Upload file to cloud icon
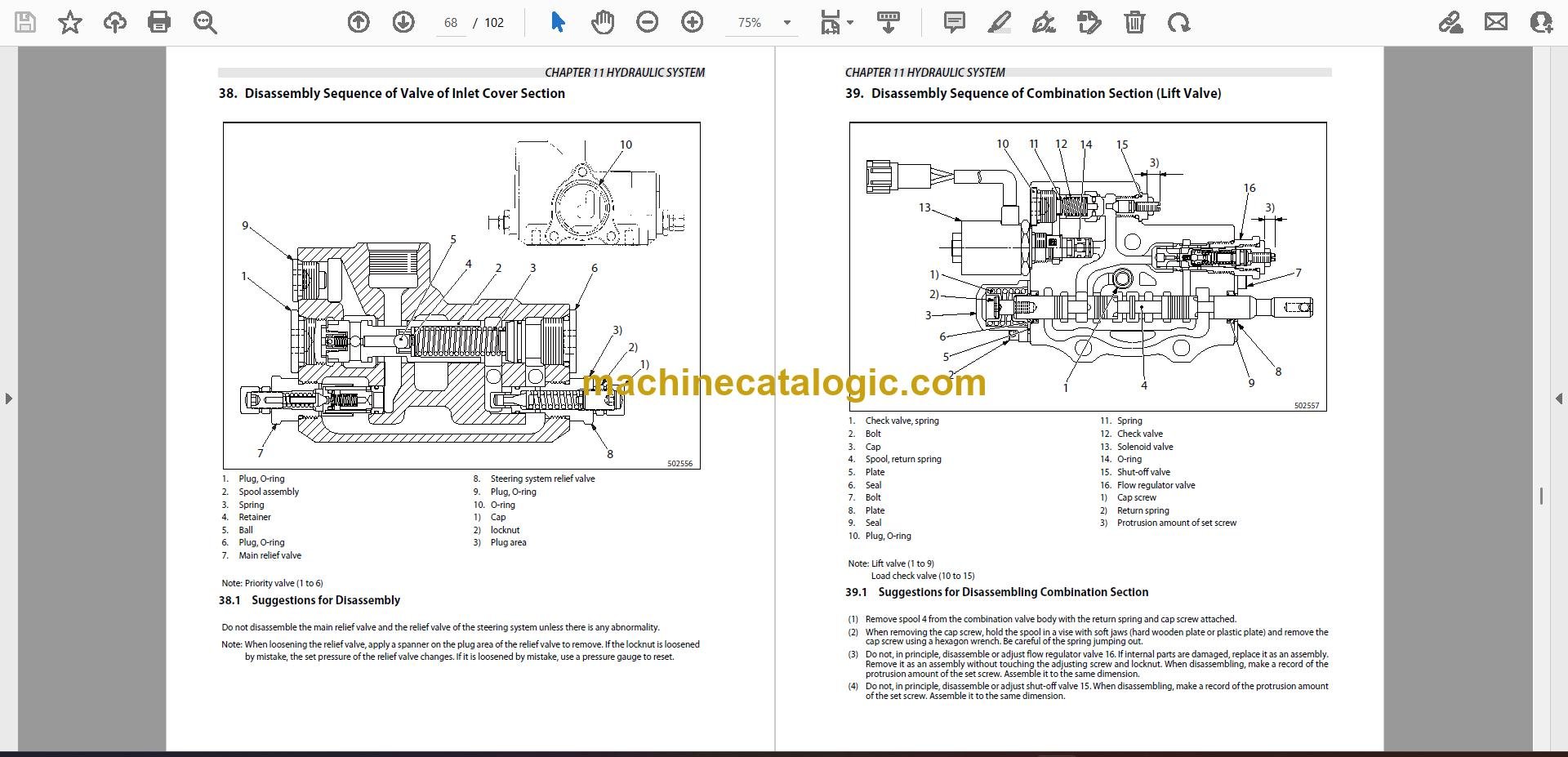 click(114, 22)
